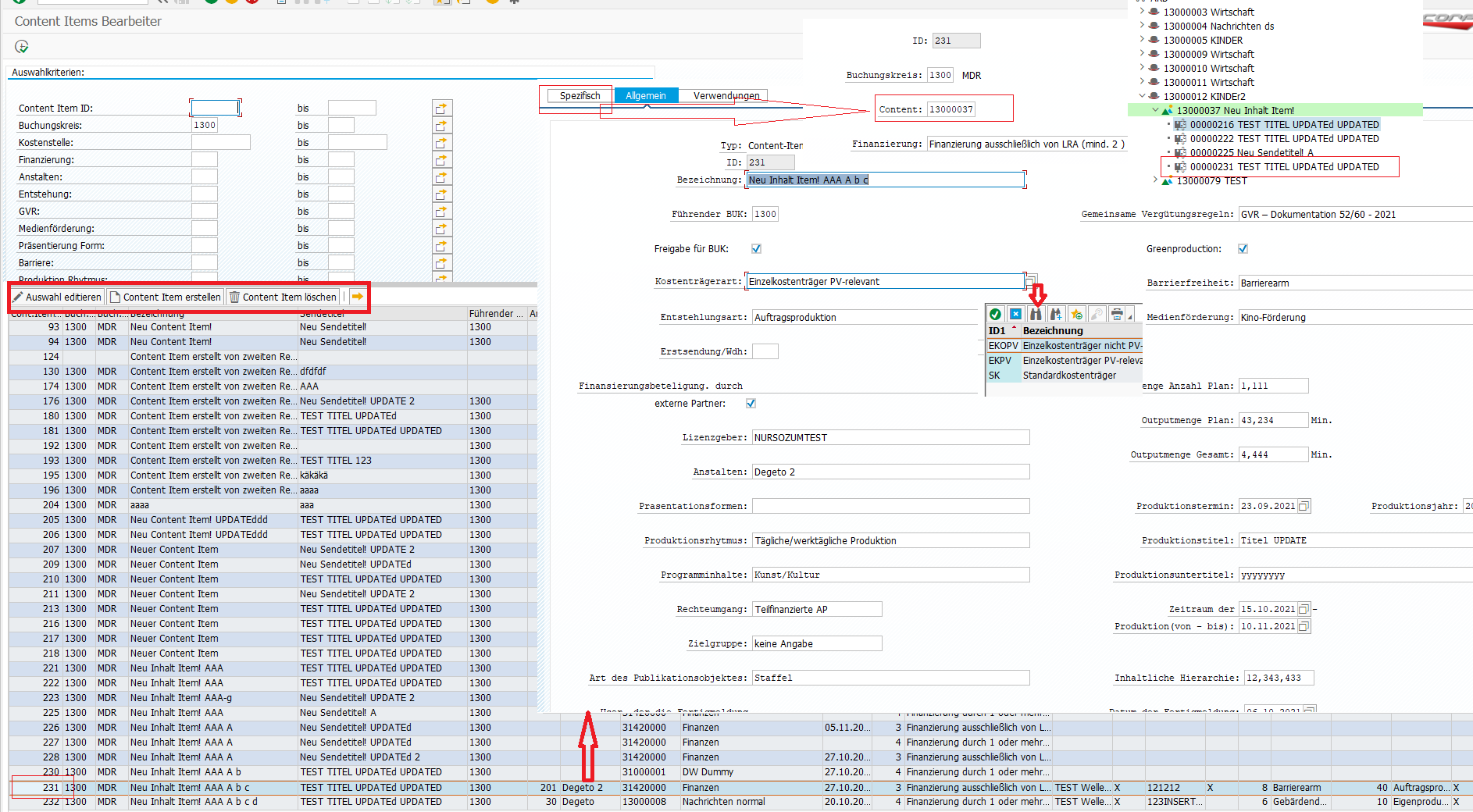Collapse the 13000012 KINDEr2 tree node
The image size is (1473, 812).
click(x=1142, y=96)
